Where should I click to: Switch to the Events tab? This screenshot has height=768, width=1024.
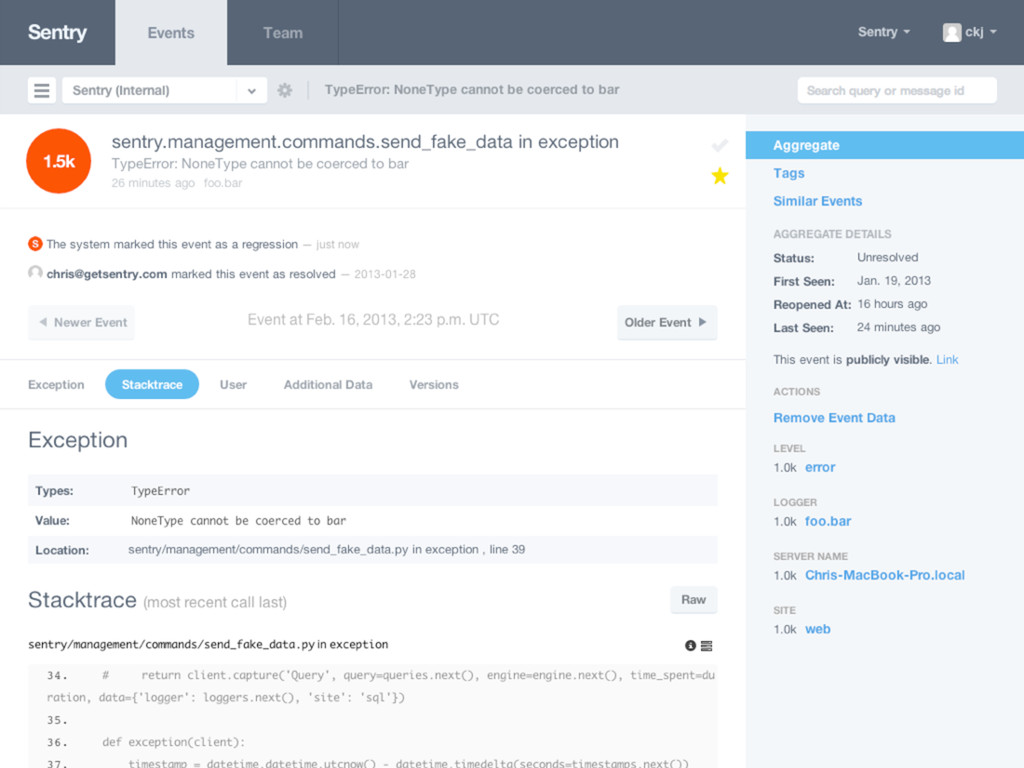[x=171, y=33]
